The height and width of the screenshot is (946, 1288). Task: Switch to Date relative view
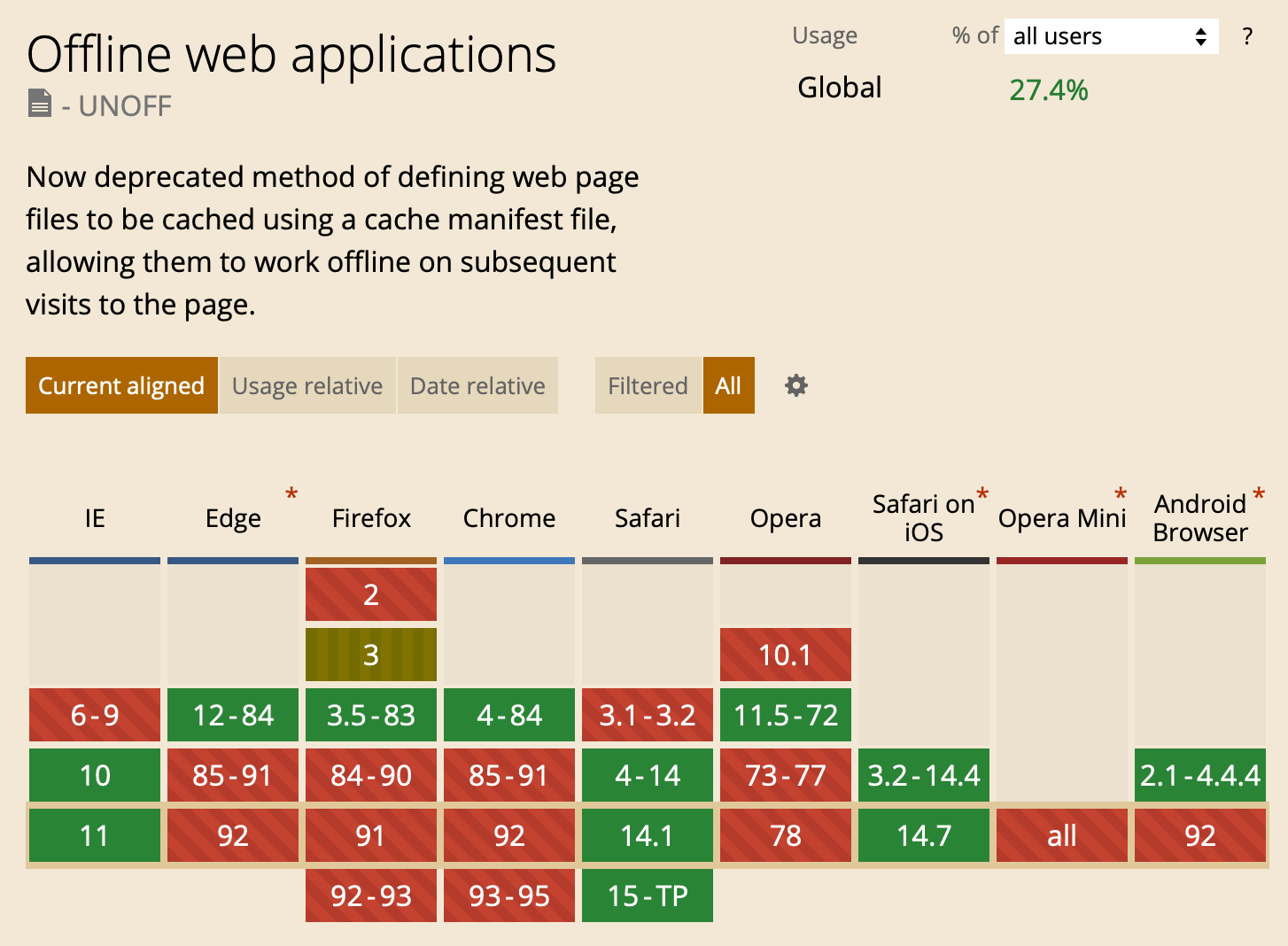pyautogui.click(x=477, y=385)
